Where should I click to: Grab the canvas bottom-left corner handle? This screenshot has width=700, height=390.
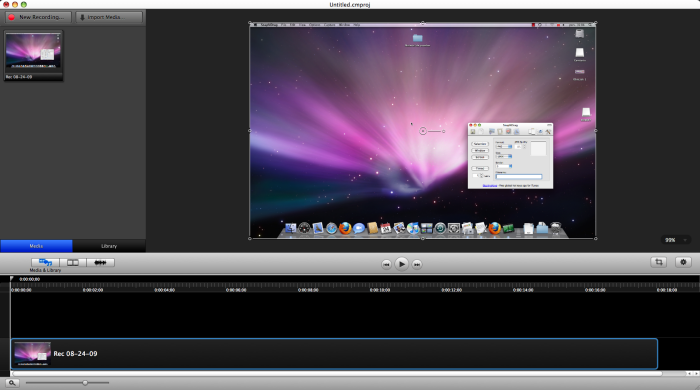(x=250, y=238)
